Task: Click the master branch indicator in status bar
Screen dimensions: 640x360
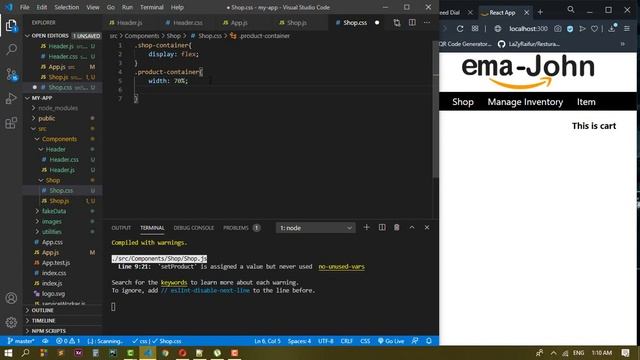Action: (x=21, y=341)
